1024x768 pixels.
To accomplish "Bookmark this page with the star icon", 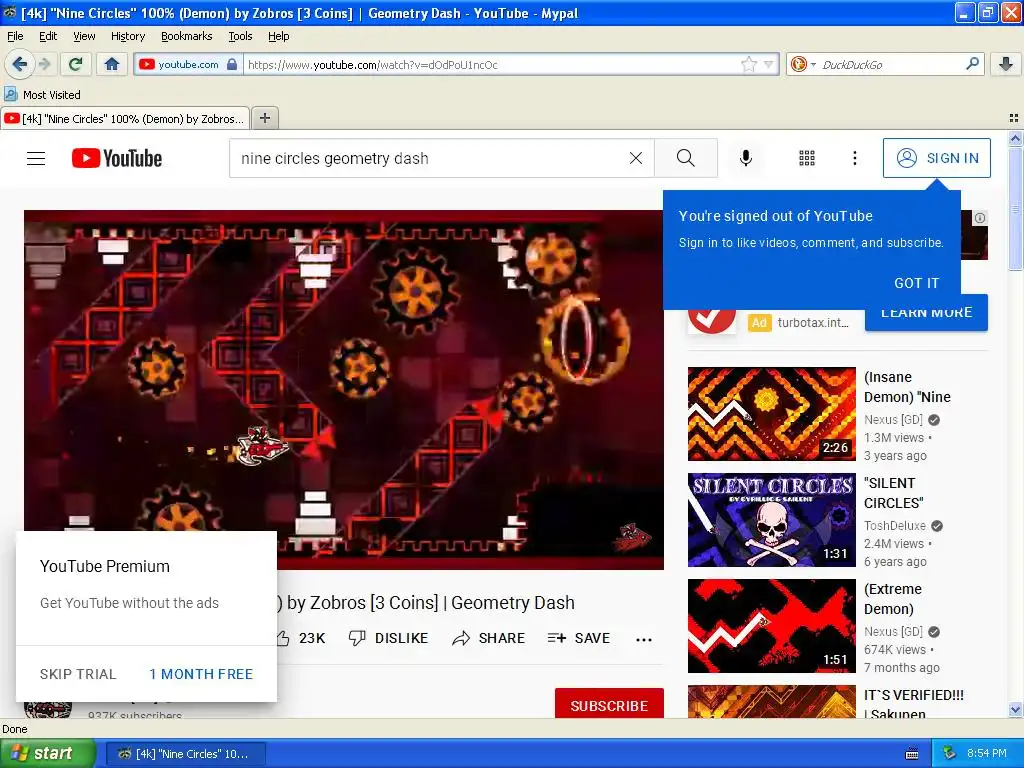I will (748, 64).
